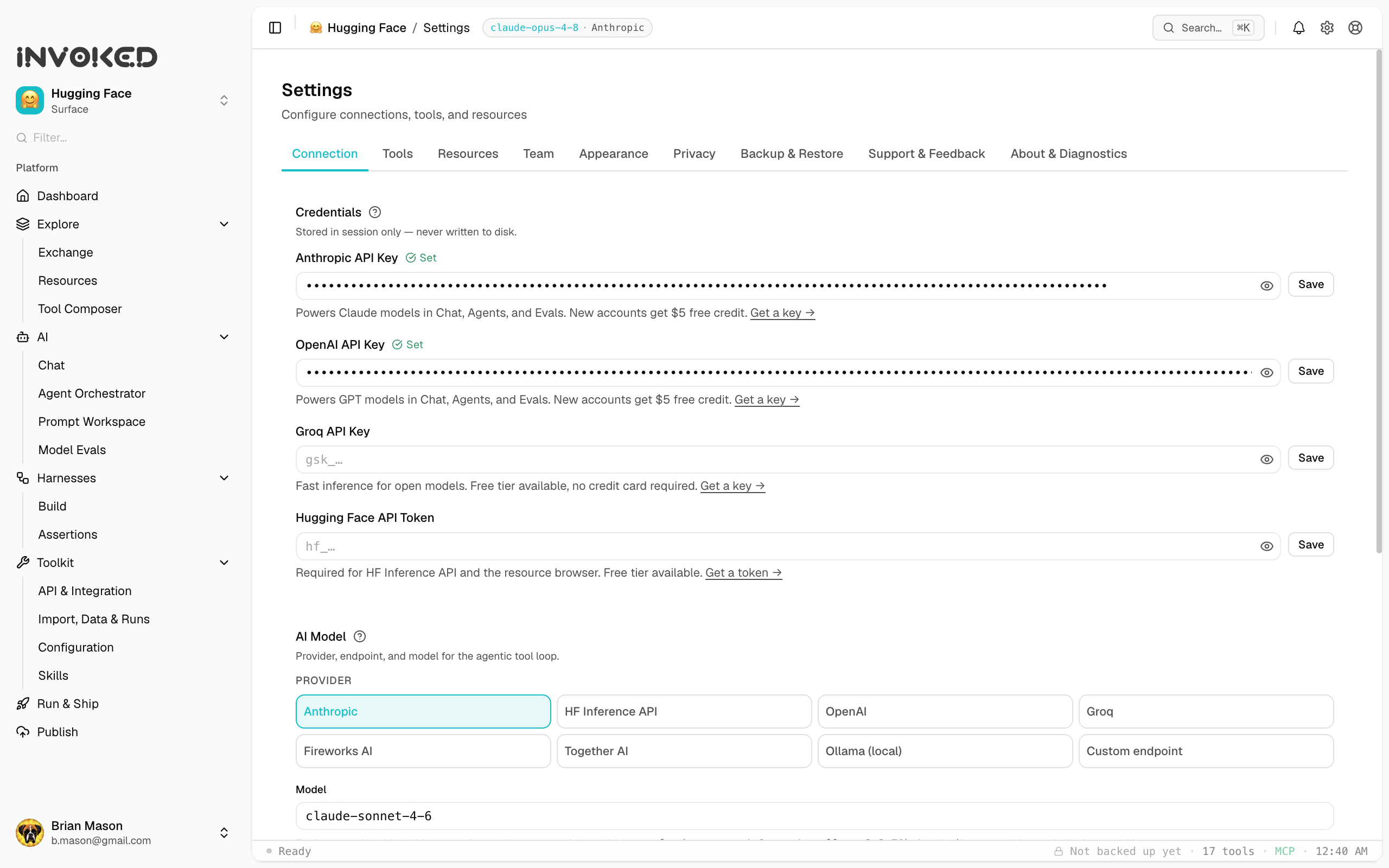Click the help lifebuoy icon in header
1389x868 pixels.
[1355, 28]
